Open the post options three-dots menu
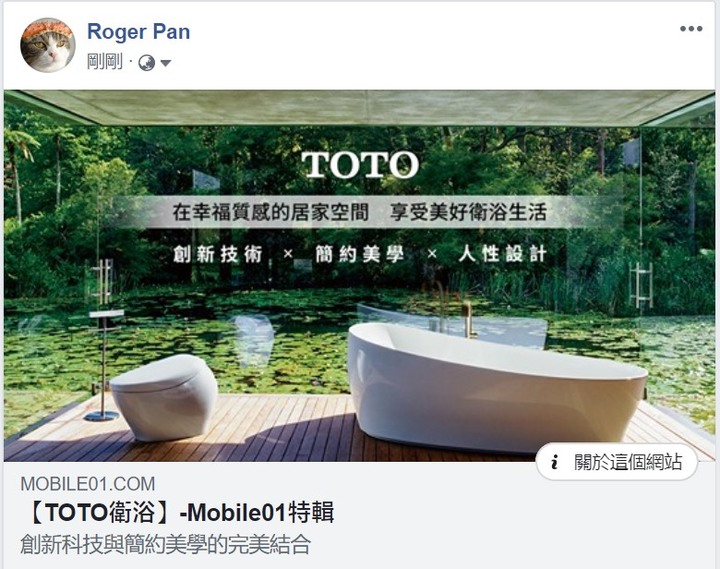This screenshot has height=569, width=720. point(691,29)
